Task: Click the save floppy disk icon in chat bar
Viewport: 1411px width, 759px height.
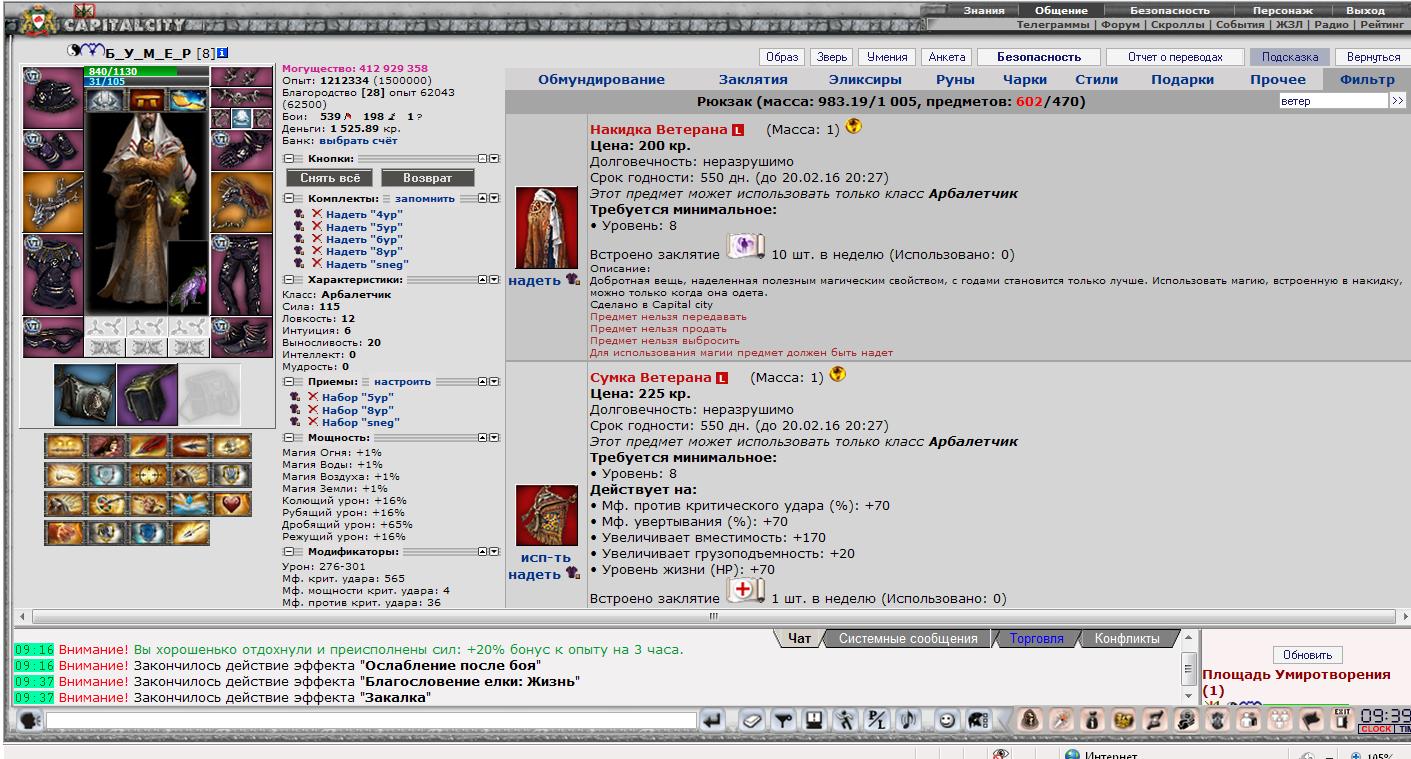Action: pos(816,720)
